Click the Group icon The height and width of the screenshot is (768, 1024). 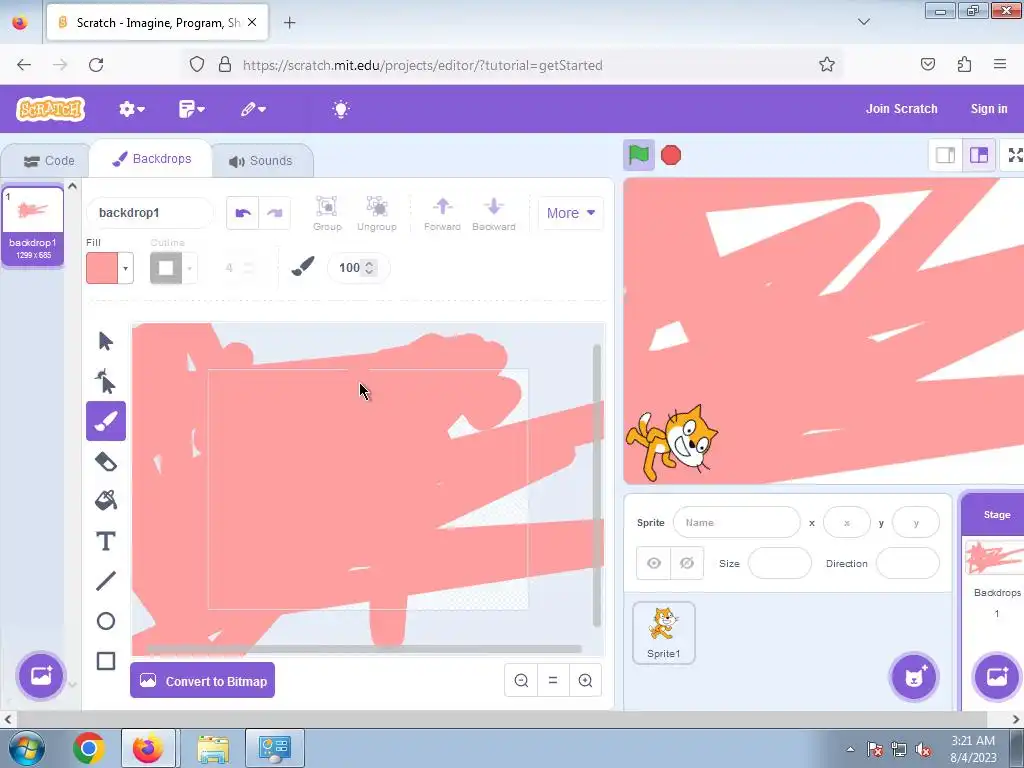(x=327, y=213)
